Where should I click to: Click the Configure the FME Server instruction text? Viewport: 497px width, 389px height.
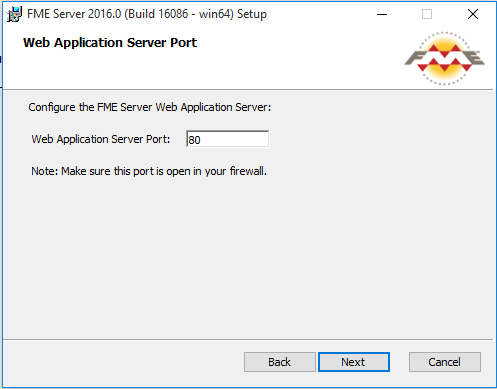(150, 107)
